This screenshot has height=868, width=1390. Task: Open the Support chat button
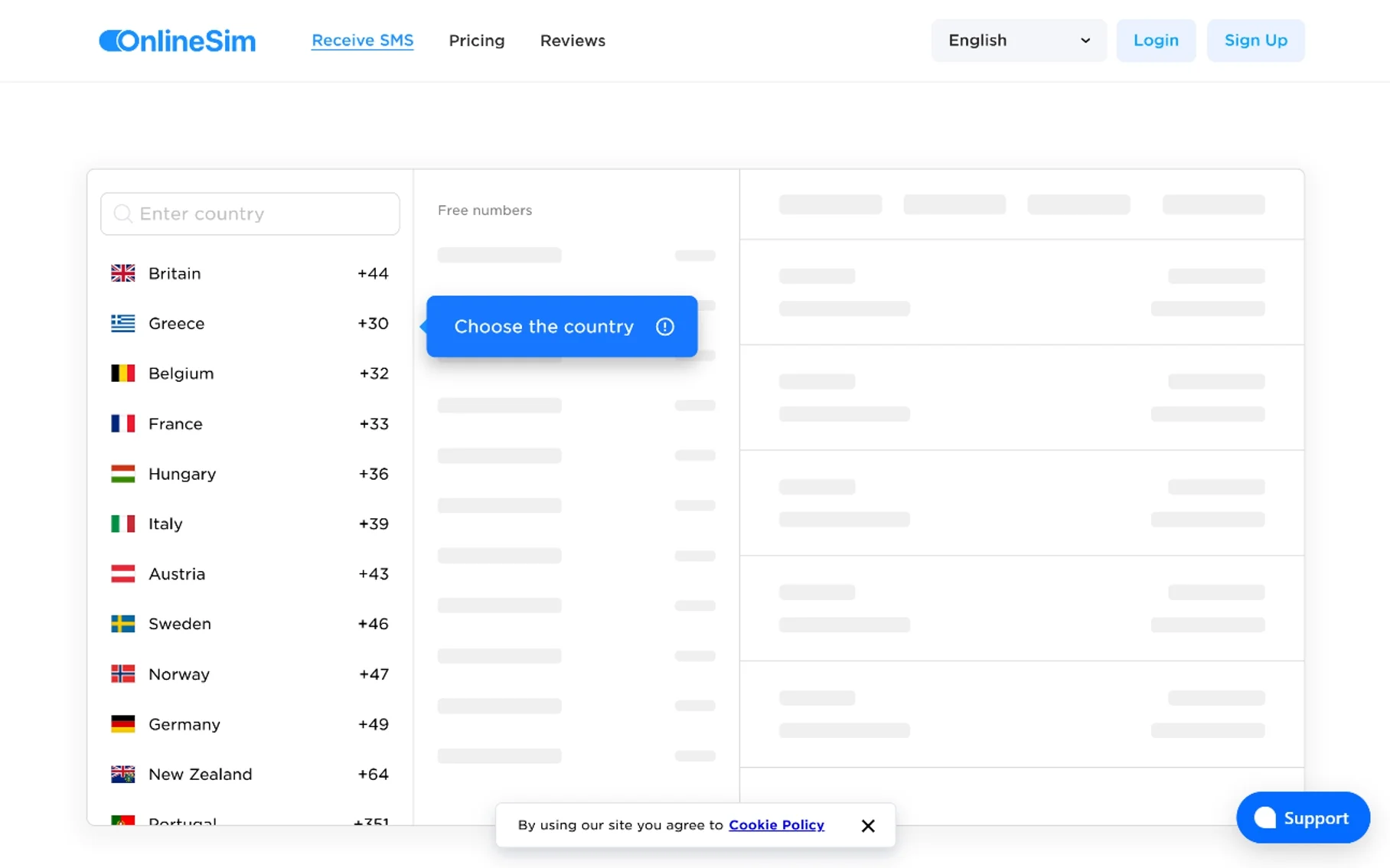point(1303,817)
